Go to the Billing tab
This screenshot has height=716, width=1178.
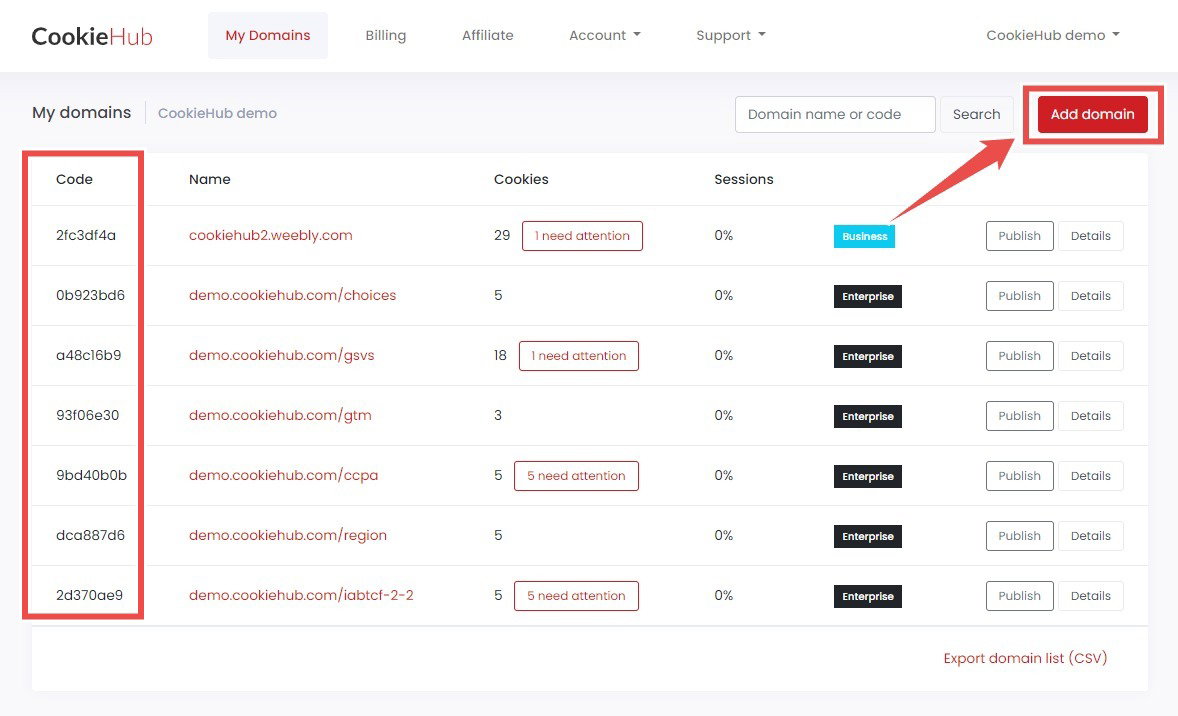point(385,35)
